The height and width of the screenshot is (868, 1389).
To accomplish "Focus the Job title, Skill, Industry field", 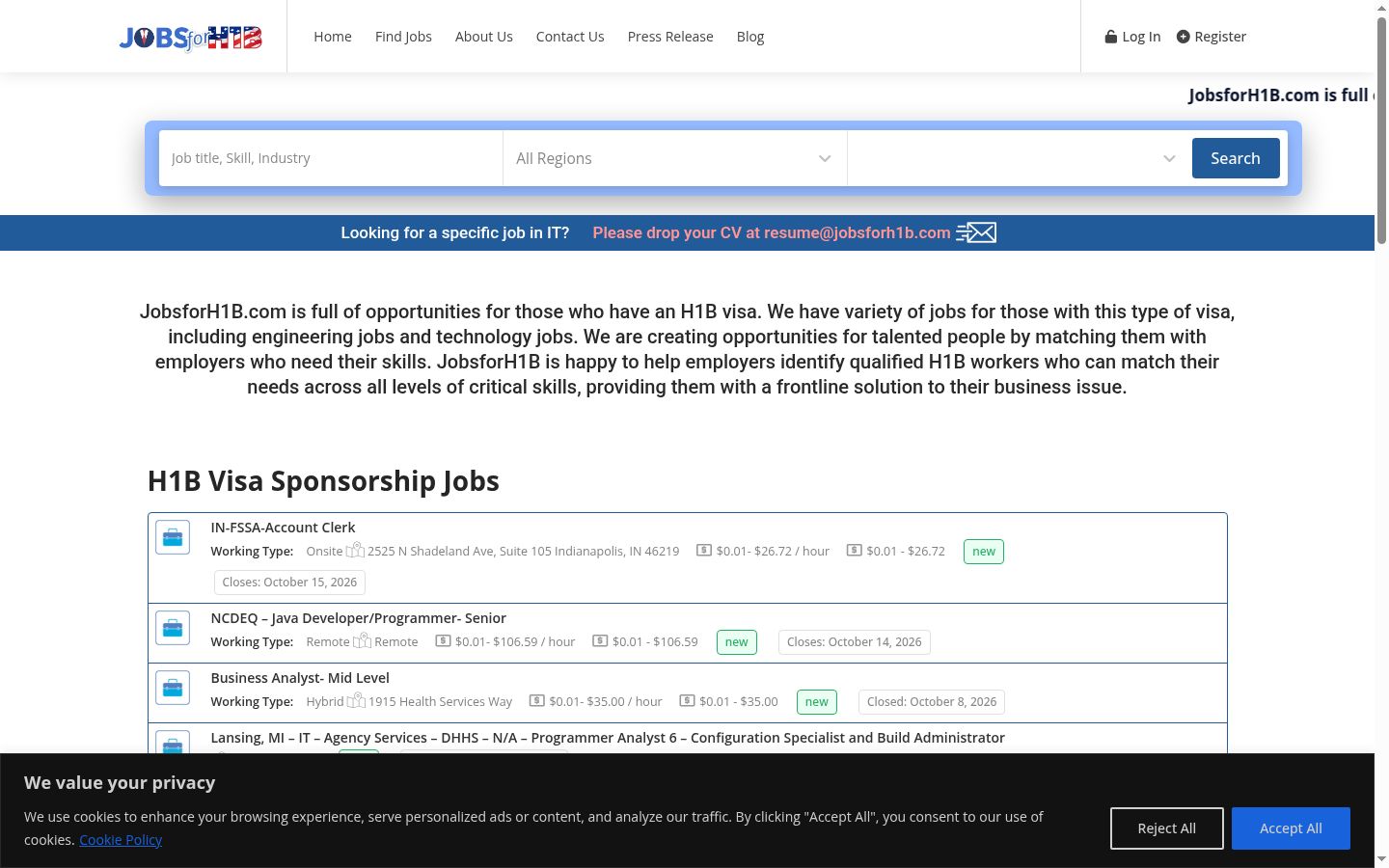I will [x=331, y=158].
